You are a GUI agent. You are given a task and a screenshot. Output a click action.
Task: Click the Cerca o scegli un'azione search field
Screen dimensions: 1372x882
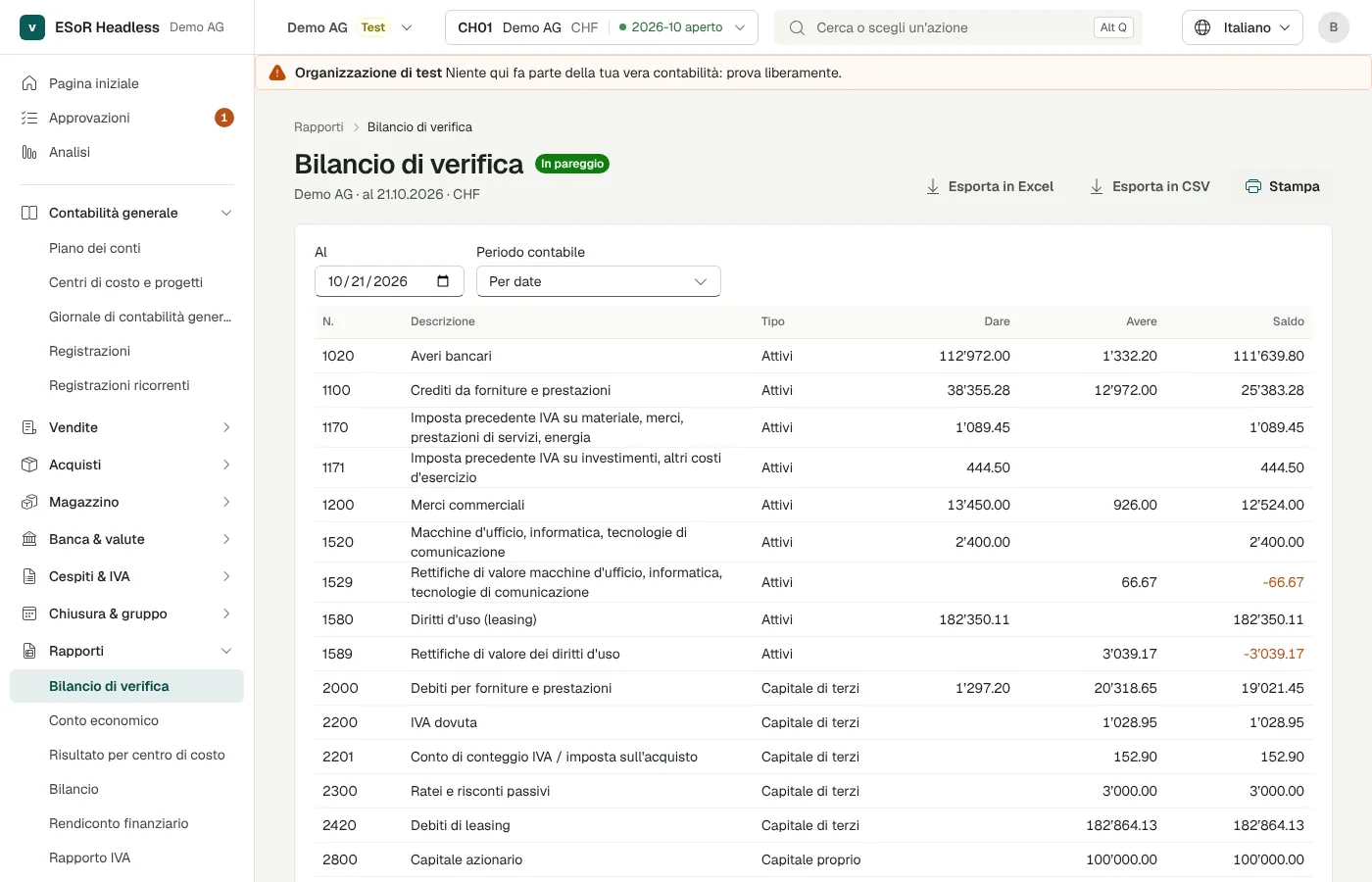click(958, 27)
